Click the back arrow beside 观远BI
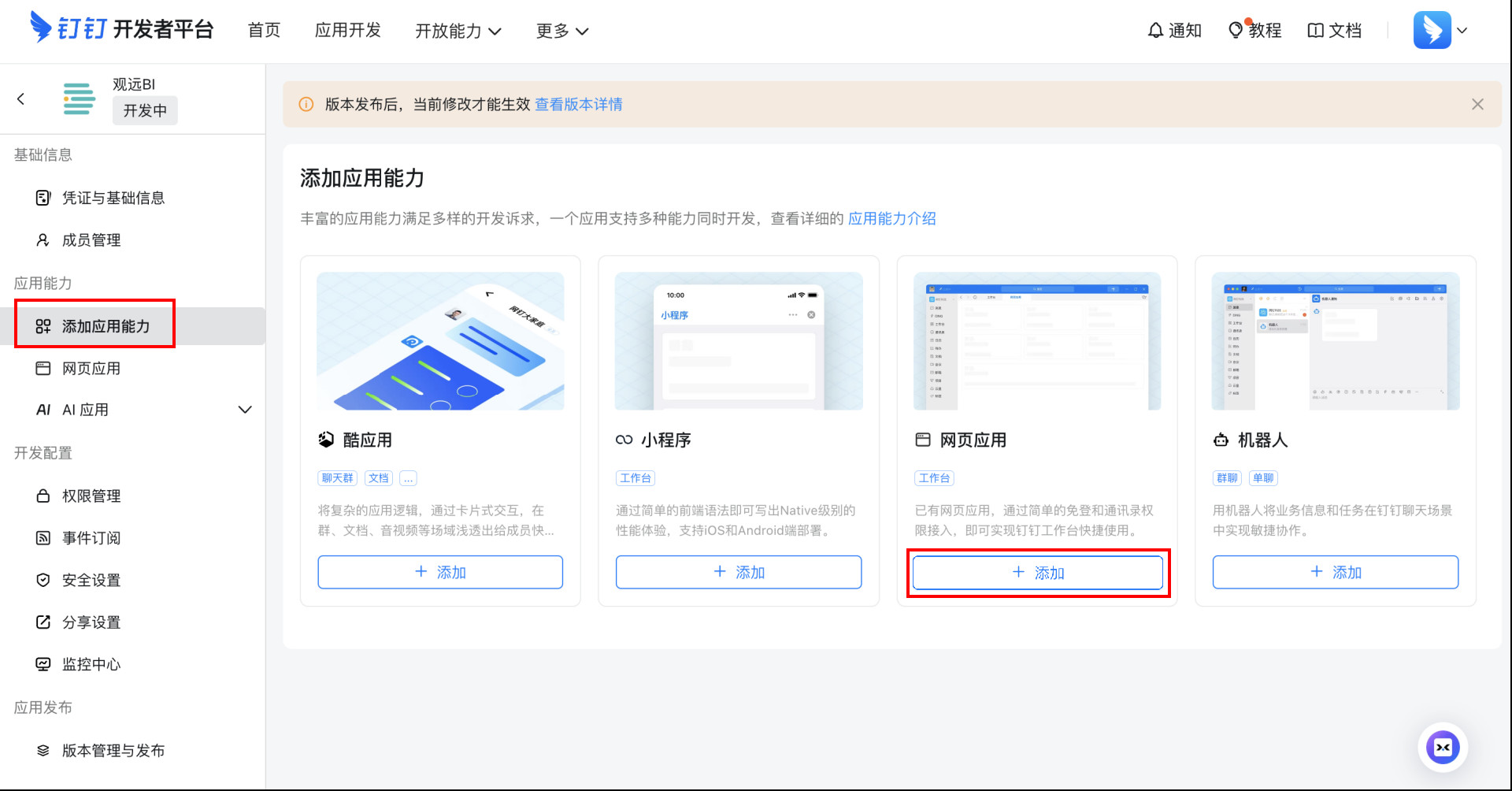 [x=21, y=99]
